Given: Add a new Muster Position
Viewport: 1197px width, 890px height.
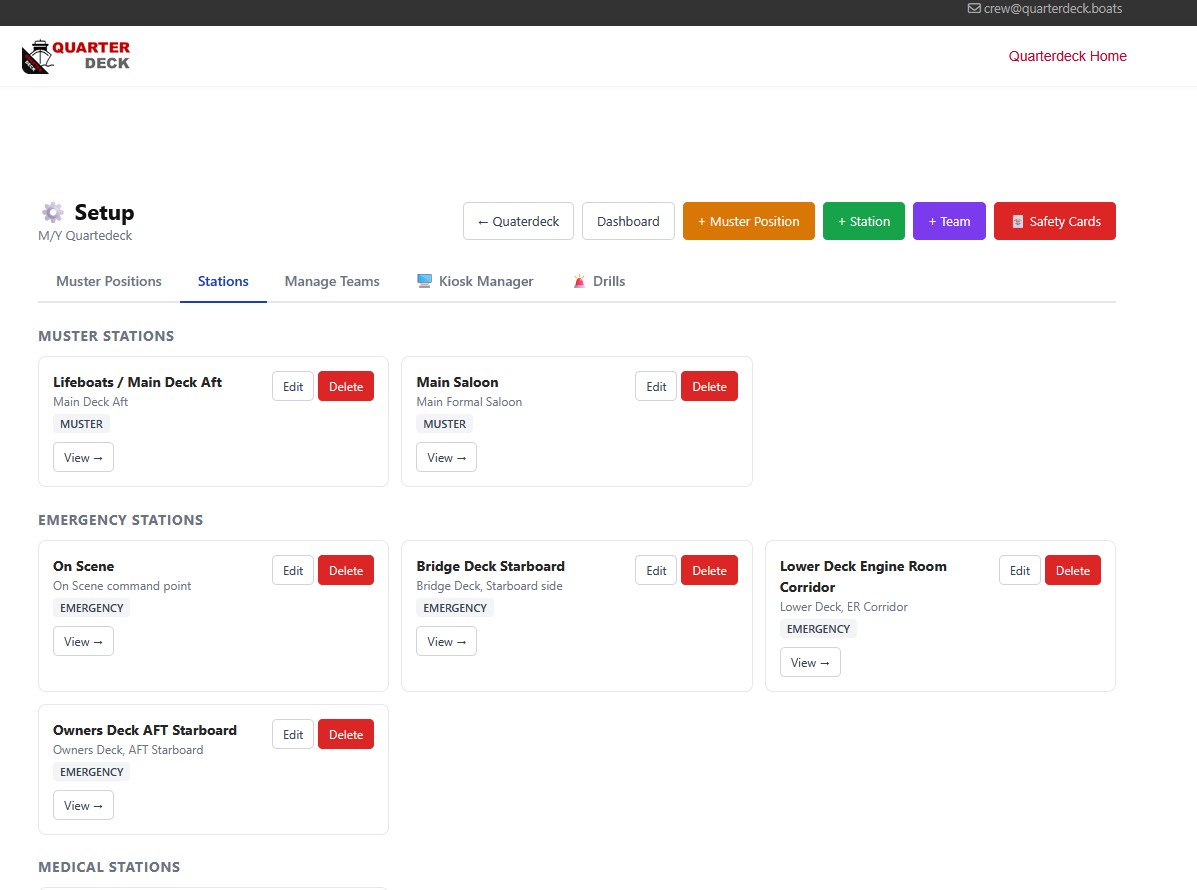Looking at the screenshot, I should [748, 221].
